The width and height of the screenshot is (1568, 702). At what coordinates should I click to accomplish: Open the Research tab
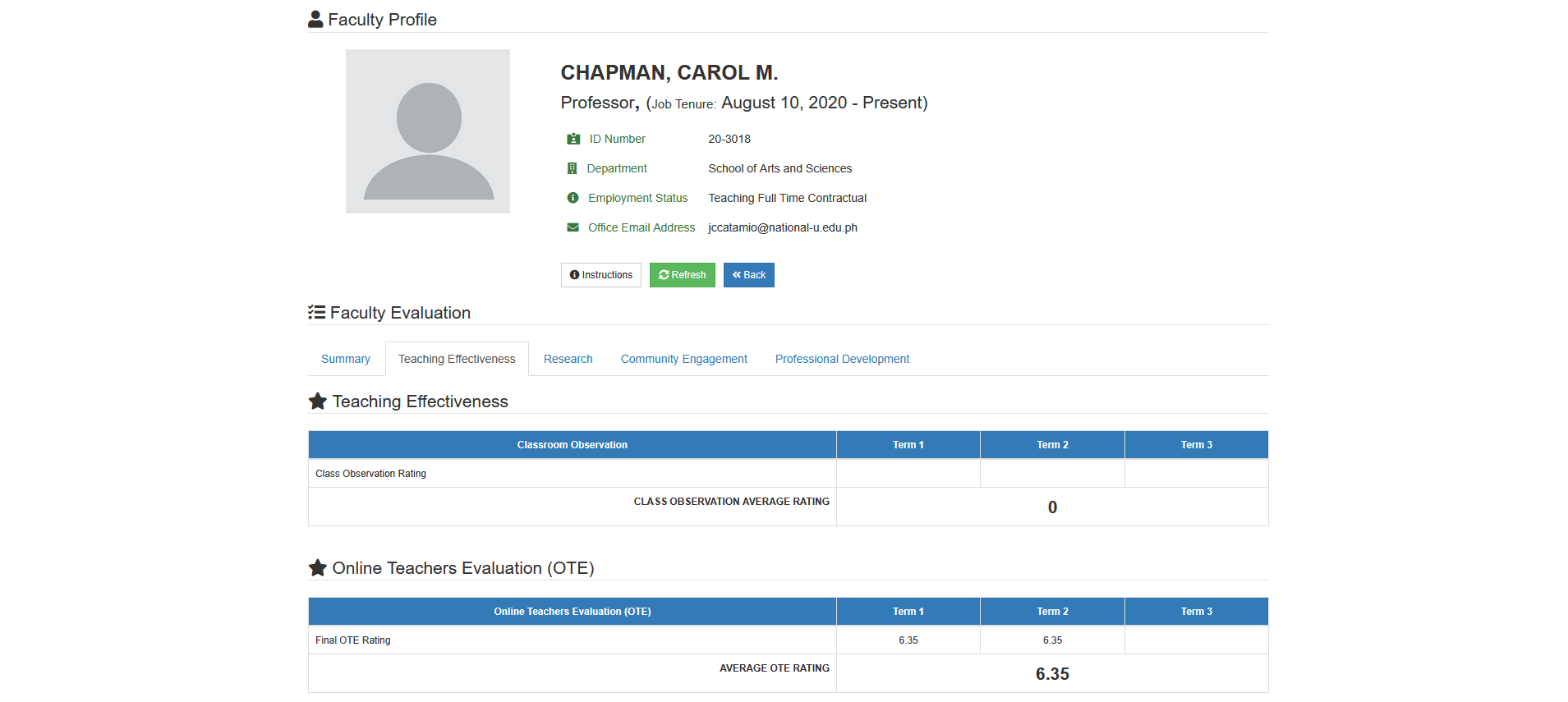coord(568,359)
